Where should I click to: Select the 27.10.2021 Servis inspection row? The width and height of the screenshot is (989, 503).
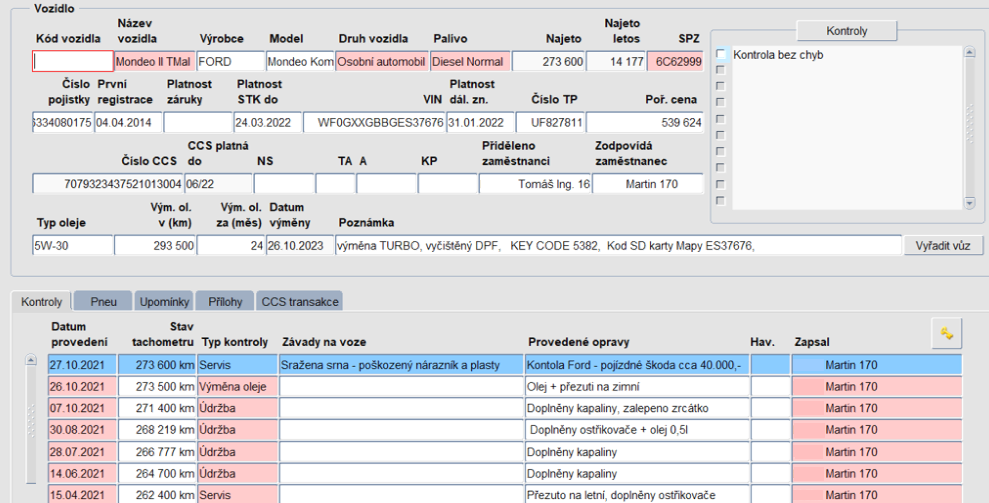coord(400,365)
